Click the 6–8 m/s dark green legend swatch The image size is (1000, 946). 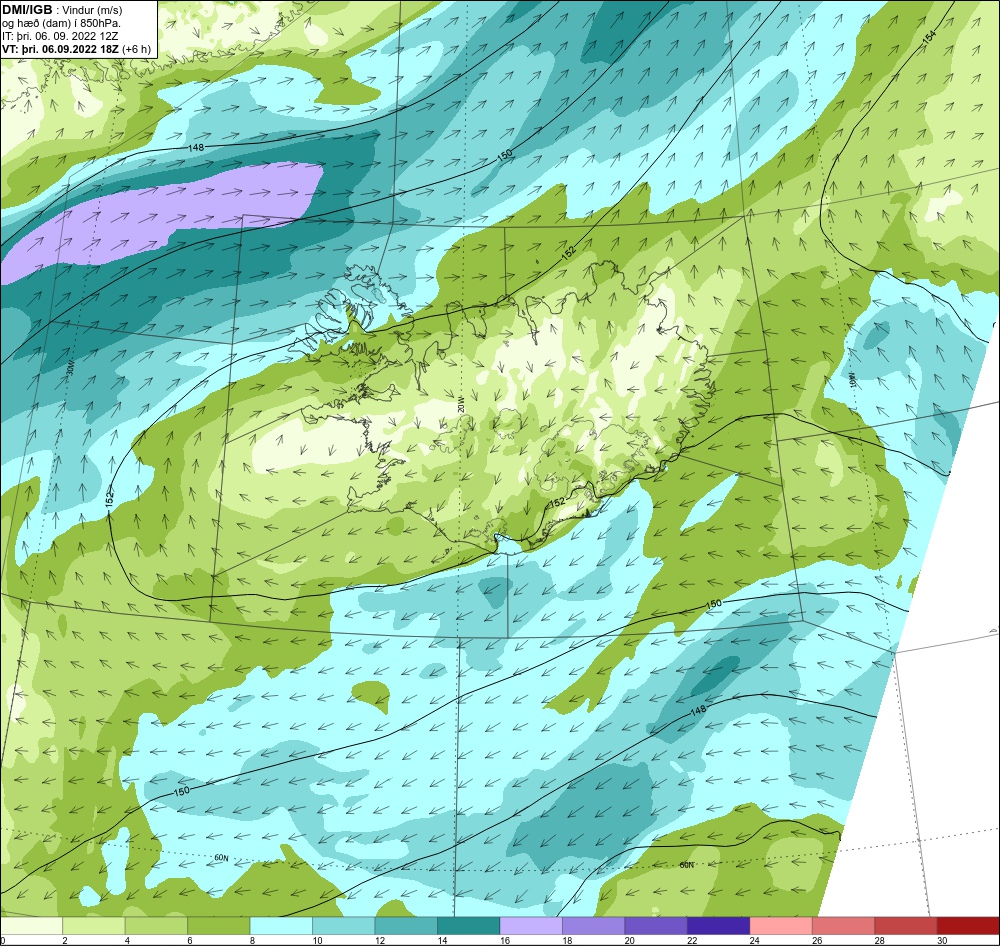(x=219, y=926)
